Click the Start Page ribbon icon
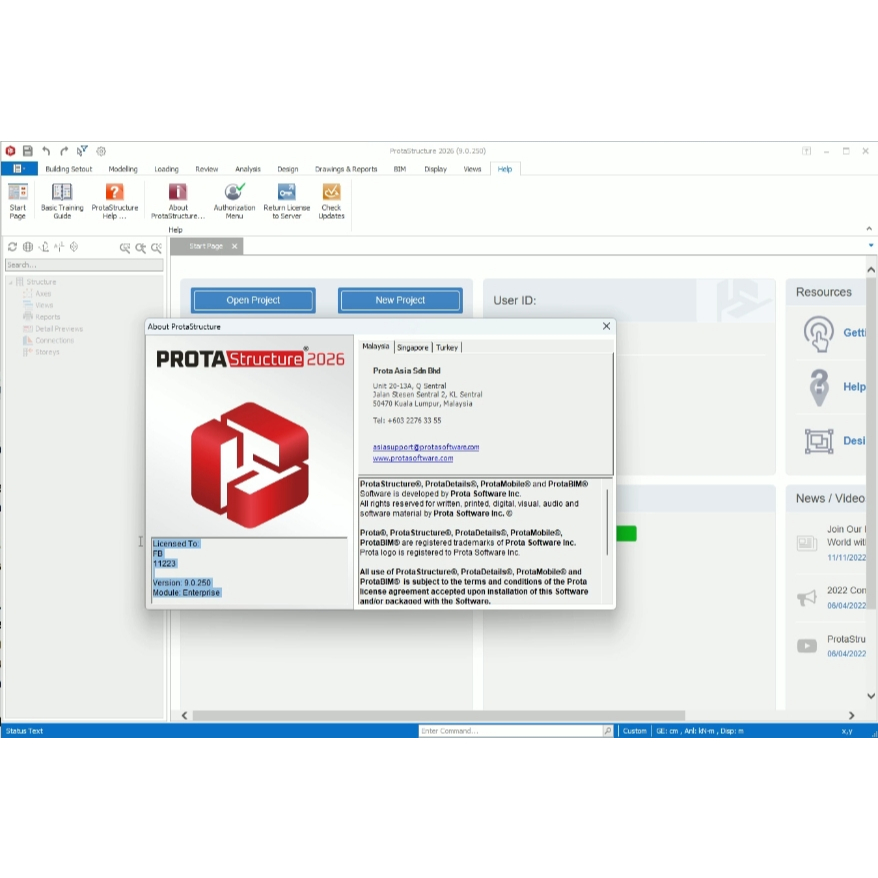The height and width of the screenshot is (878, 878). click(17, 201)
